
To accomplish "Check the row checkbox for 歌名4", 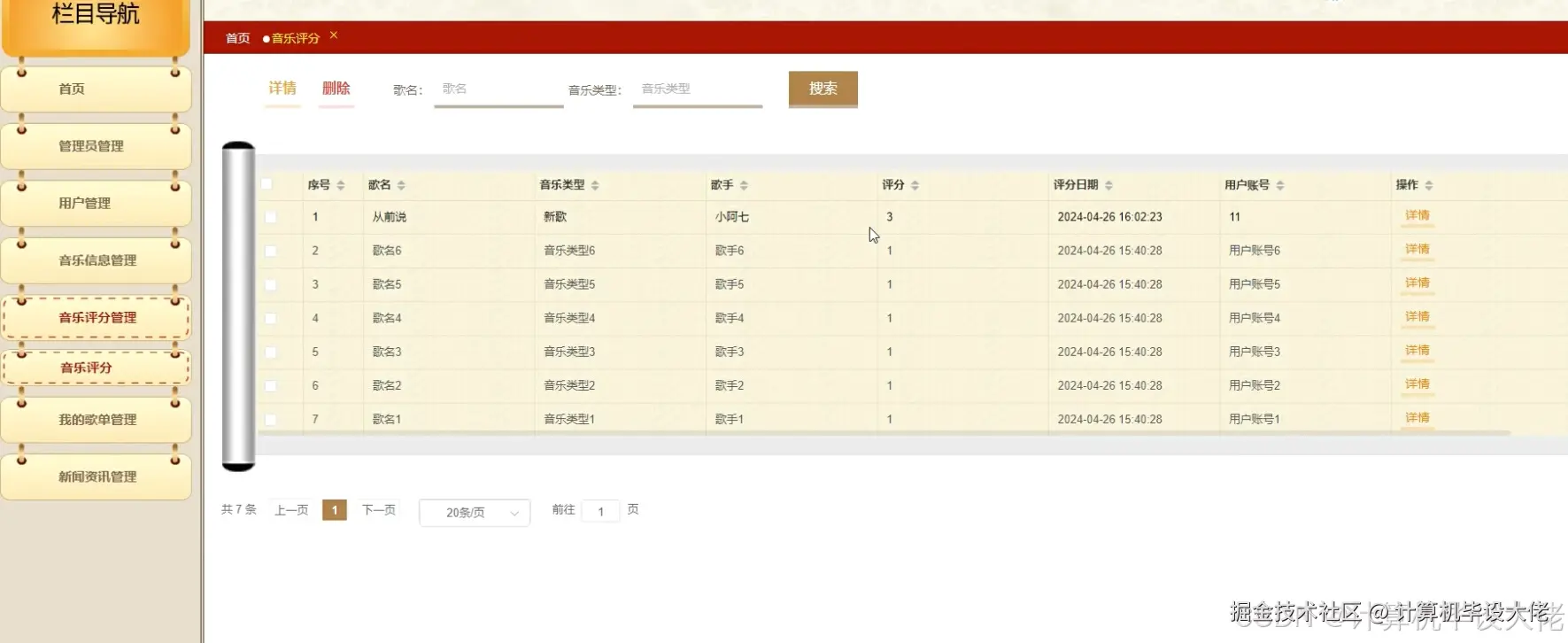I will click(x=271, y=318).
